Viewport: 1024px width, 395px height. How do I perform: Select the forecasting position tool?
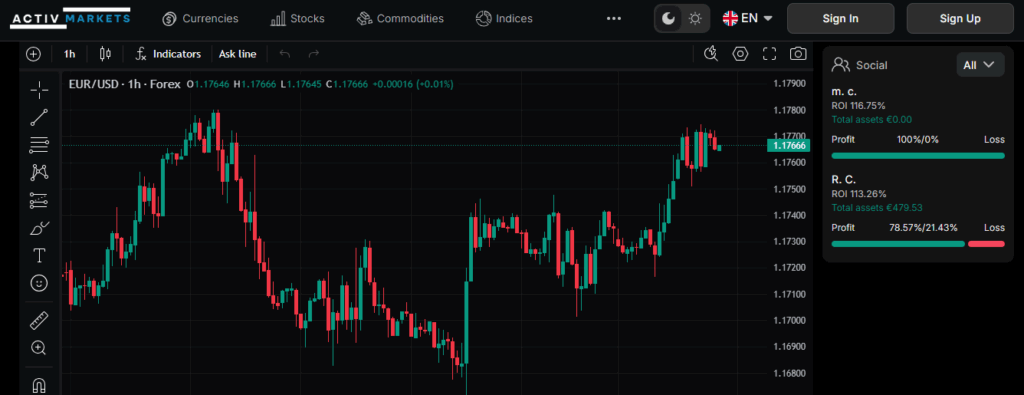(39, 200)
